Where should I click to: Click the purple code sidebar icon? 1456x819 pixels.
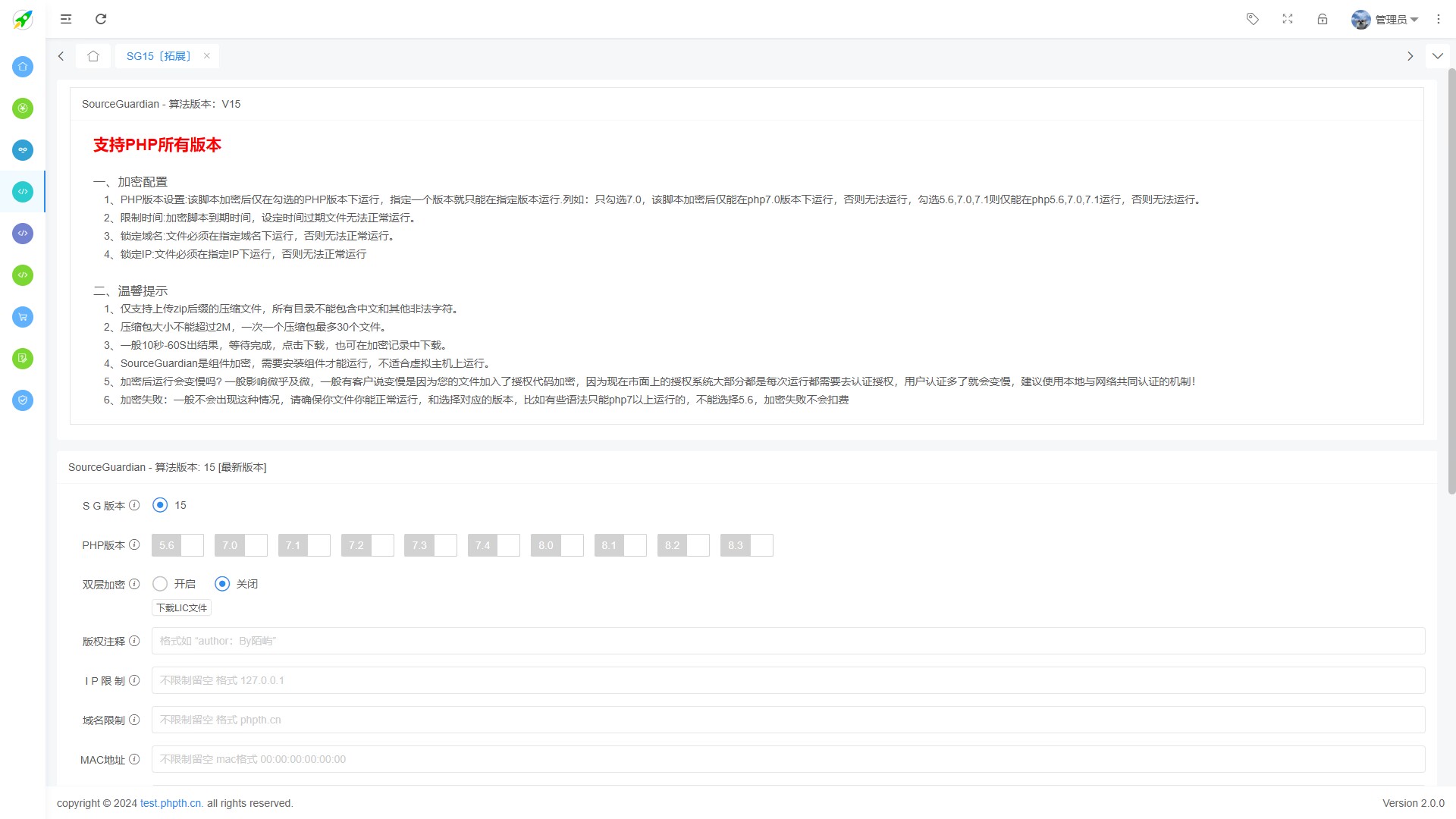tap(22, 234)
